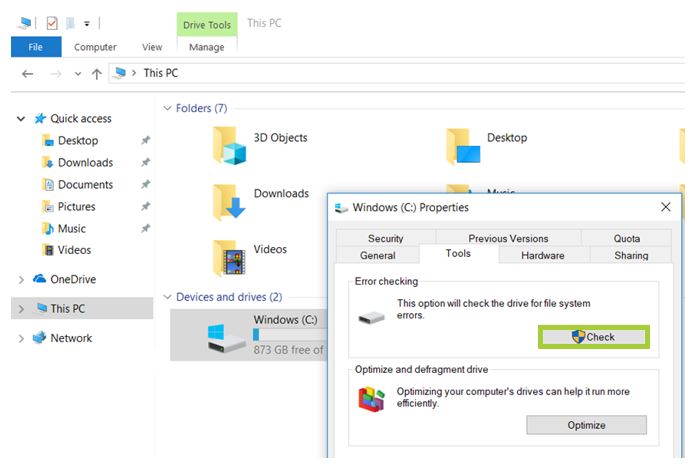Select Documents under Quick access

click(85, 184)
